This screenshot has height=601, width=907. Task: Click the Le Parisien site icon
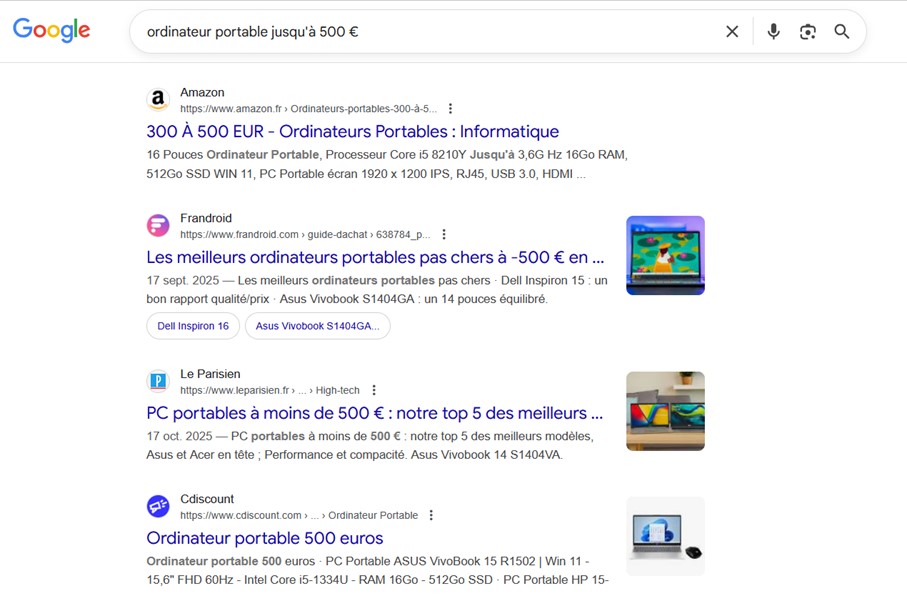point(158,381)
